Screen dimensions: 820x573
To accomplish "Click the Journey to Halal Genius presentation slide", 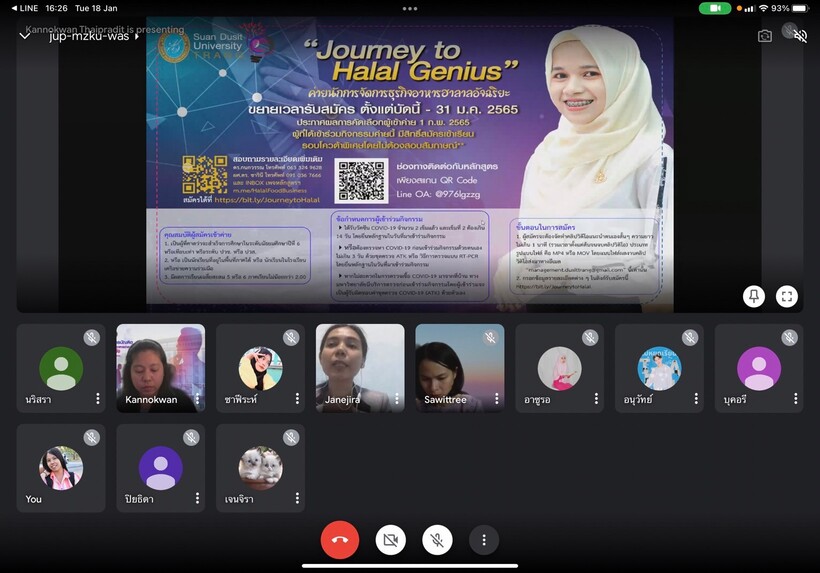I will pos(409,165).
